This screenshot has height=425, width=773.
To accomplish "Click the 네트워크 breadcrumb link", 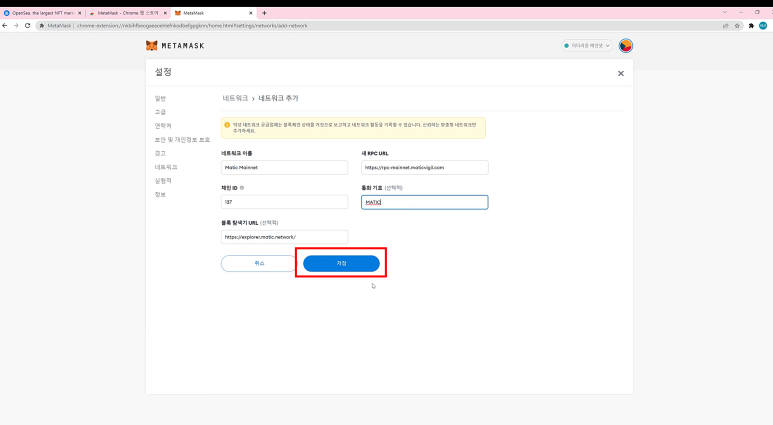I will (235, 98).
